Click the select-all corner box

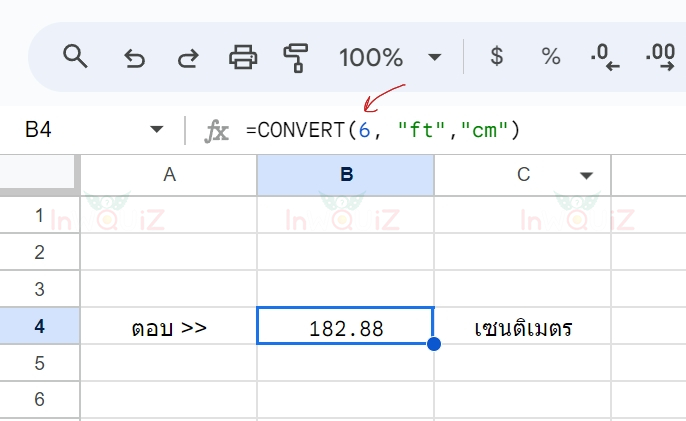(x=38, y=173)
